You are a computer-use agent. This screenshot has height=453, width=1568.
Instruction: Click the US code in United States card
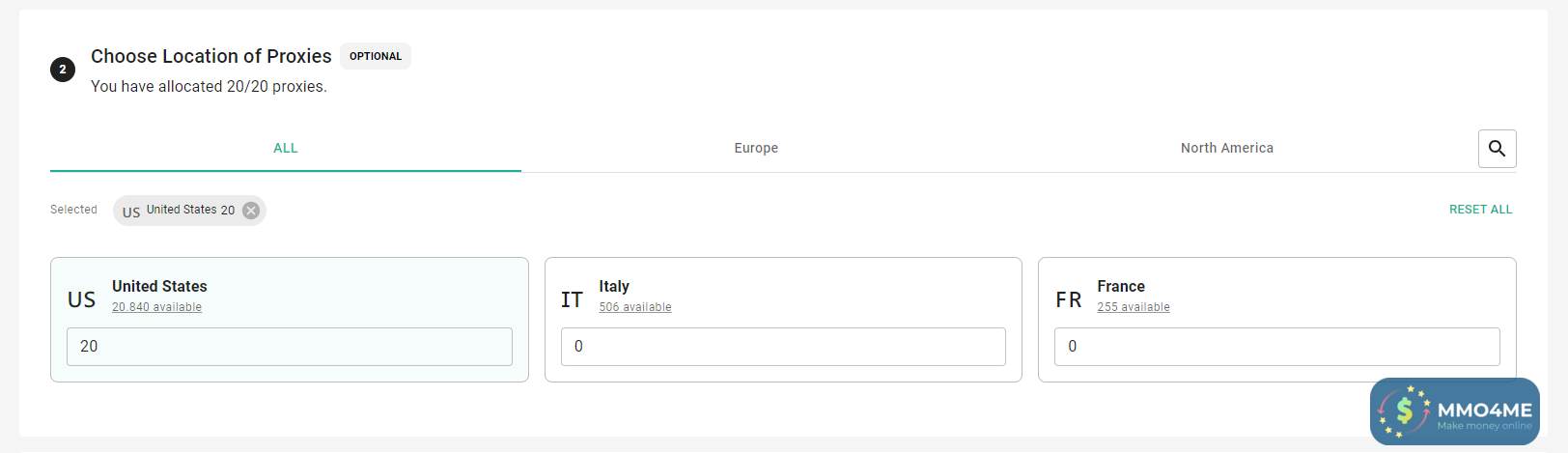click(x=82, y=299)
